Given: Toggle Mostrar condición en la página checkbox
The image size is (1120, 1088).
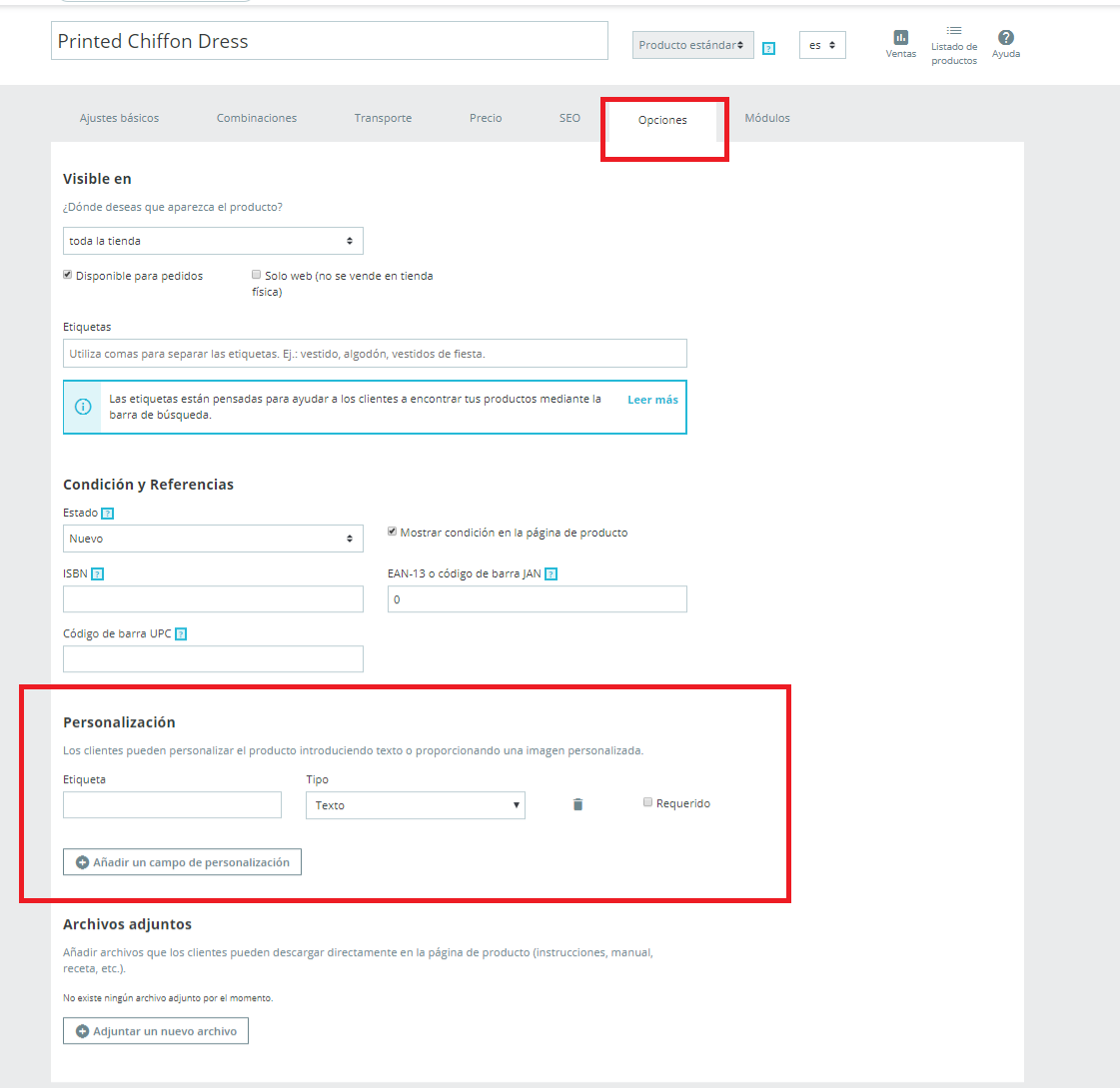Looking at the screenshot, I should (x=392, y=532).
